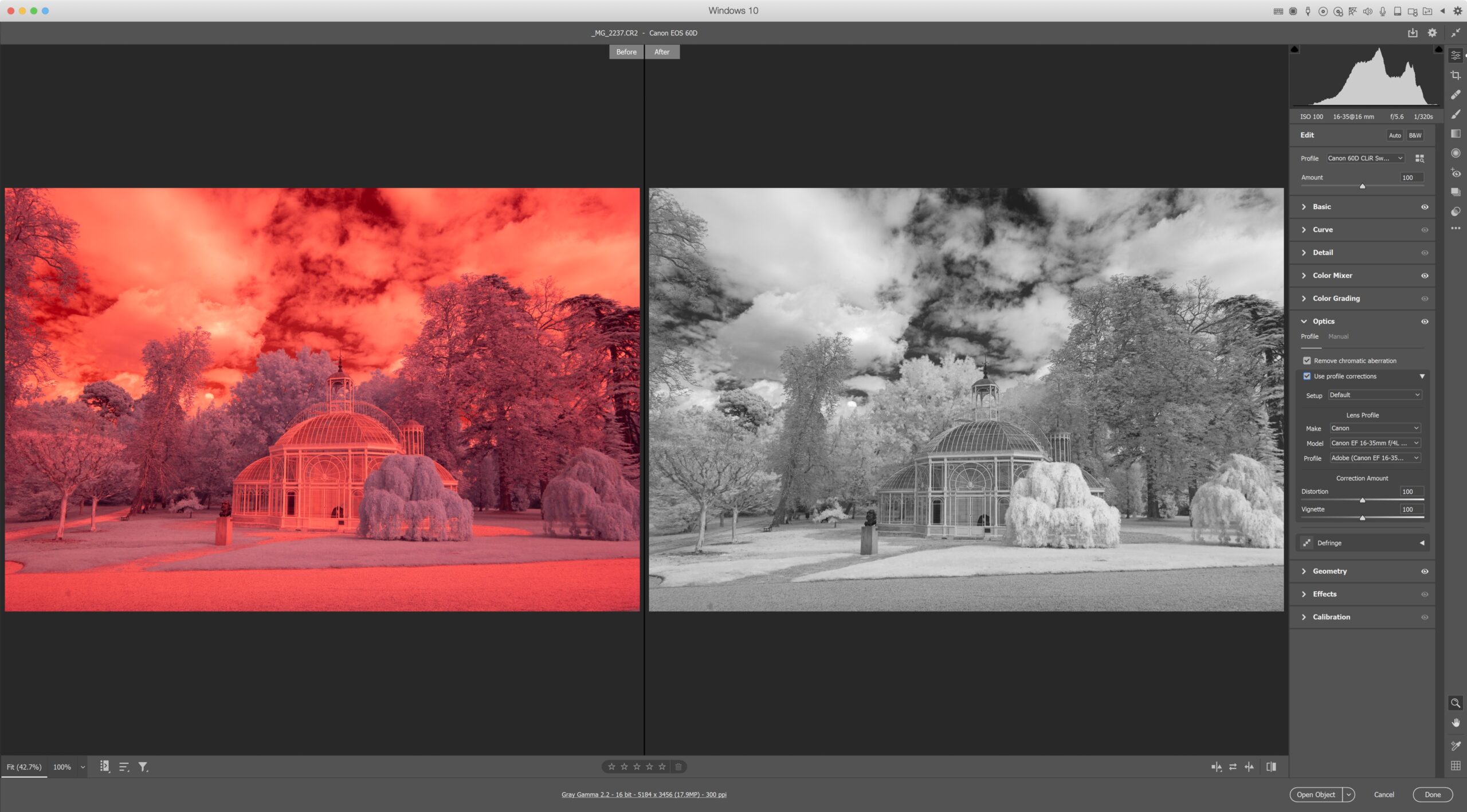Open the filter funnel icon
The height and width of the screenshot is (812, 1467).
point(143,767)
